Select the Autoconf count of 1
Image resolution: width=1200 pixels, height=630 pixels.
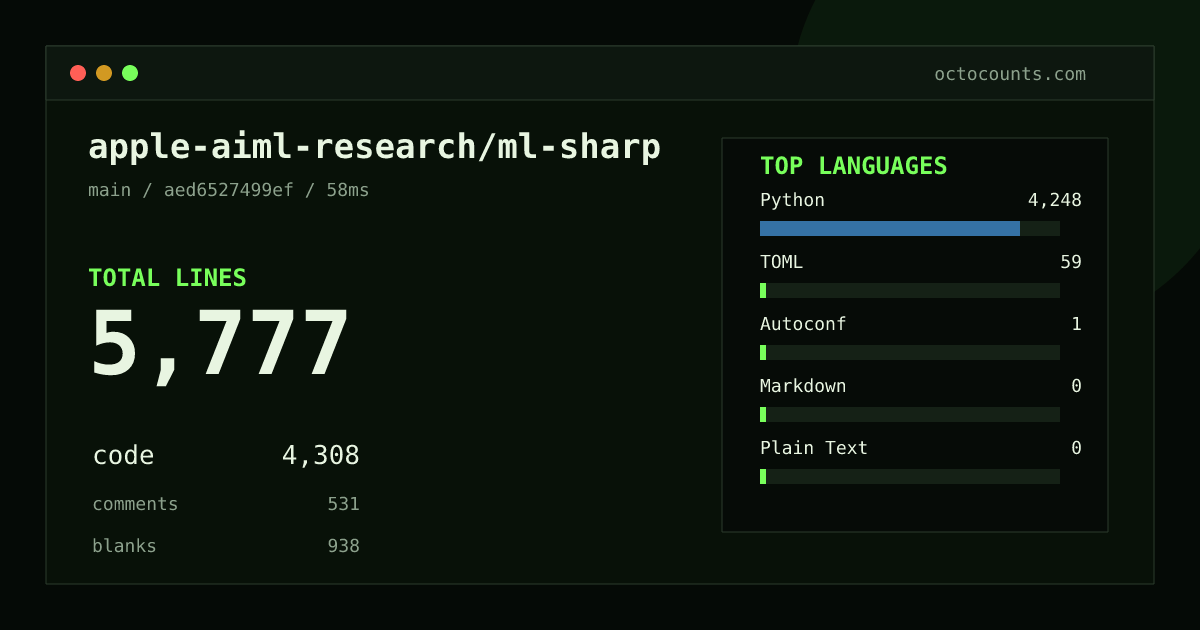[1076, 324]
